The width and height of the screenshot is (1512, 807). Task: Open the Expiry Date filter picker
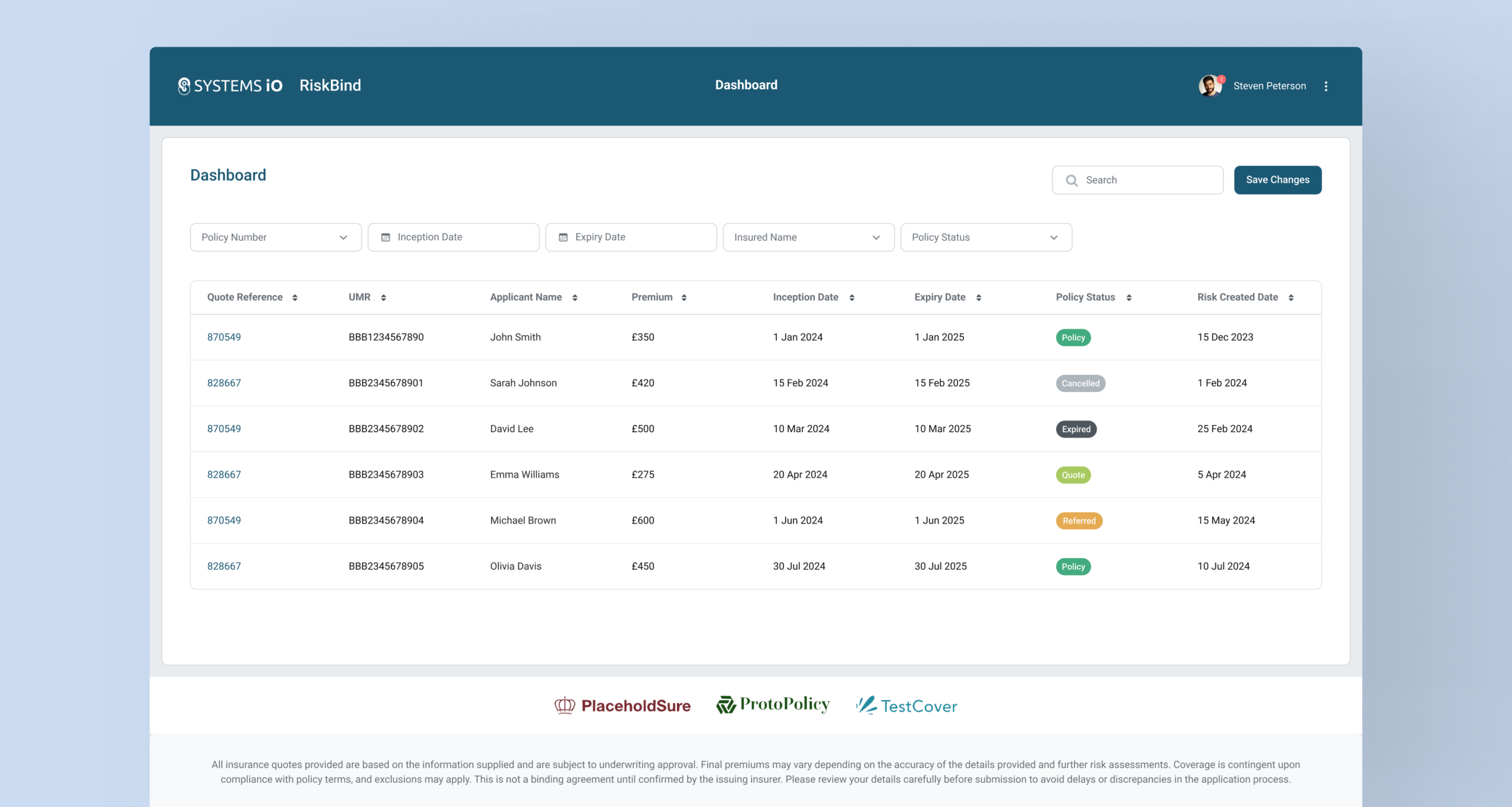[631, 237]
